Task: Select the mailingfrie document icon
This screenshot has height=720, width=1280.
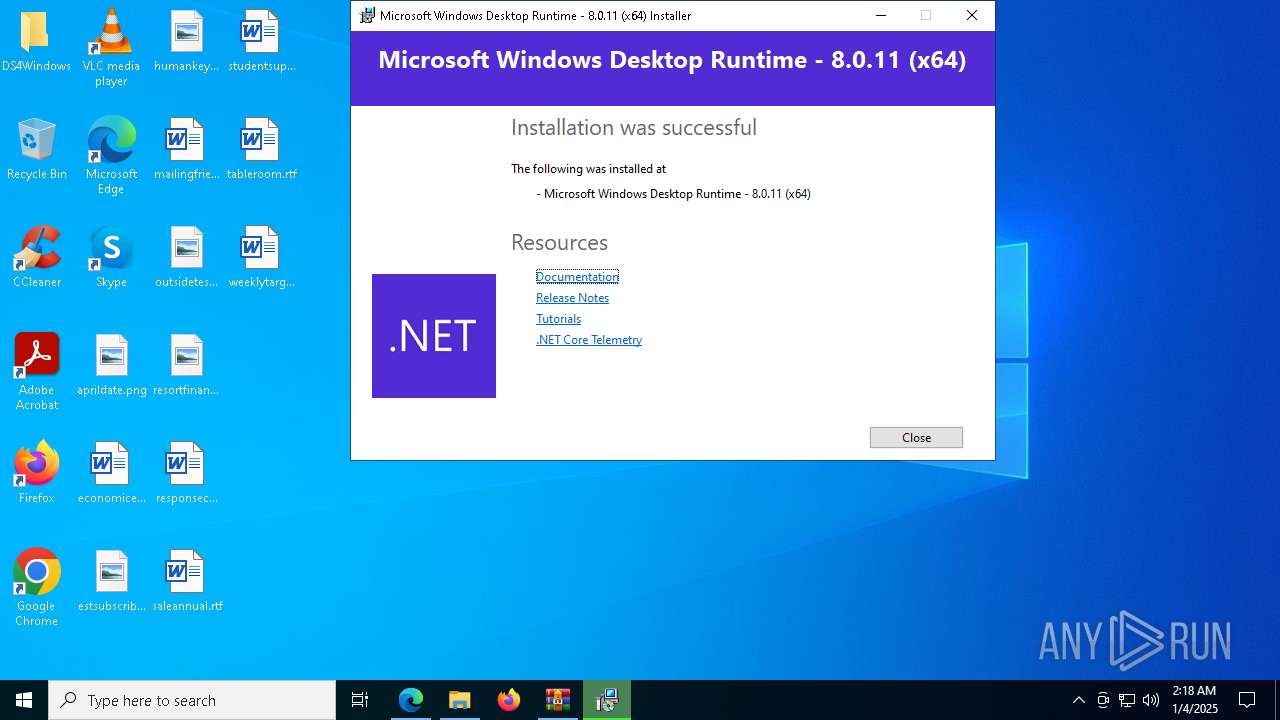Action: click(186, 140)
